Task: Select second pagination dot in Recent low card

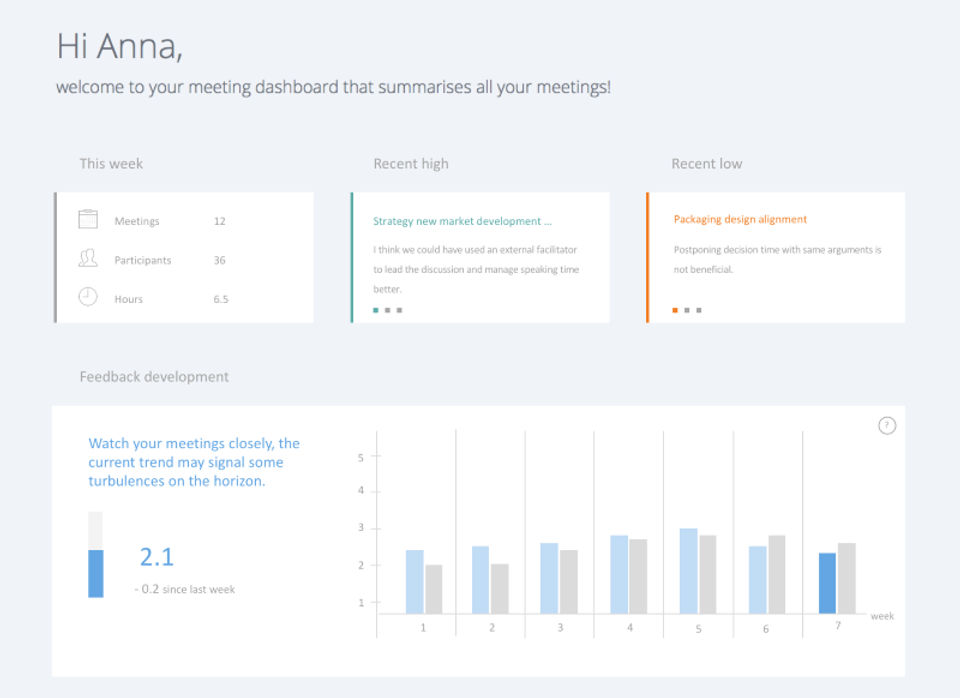Action: click(687, 310)
